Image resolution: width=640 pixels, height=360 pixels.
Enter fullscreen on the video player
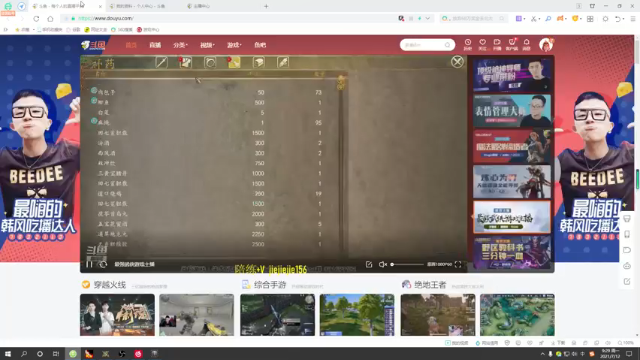tap(458, 264)
